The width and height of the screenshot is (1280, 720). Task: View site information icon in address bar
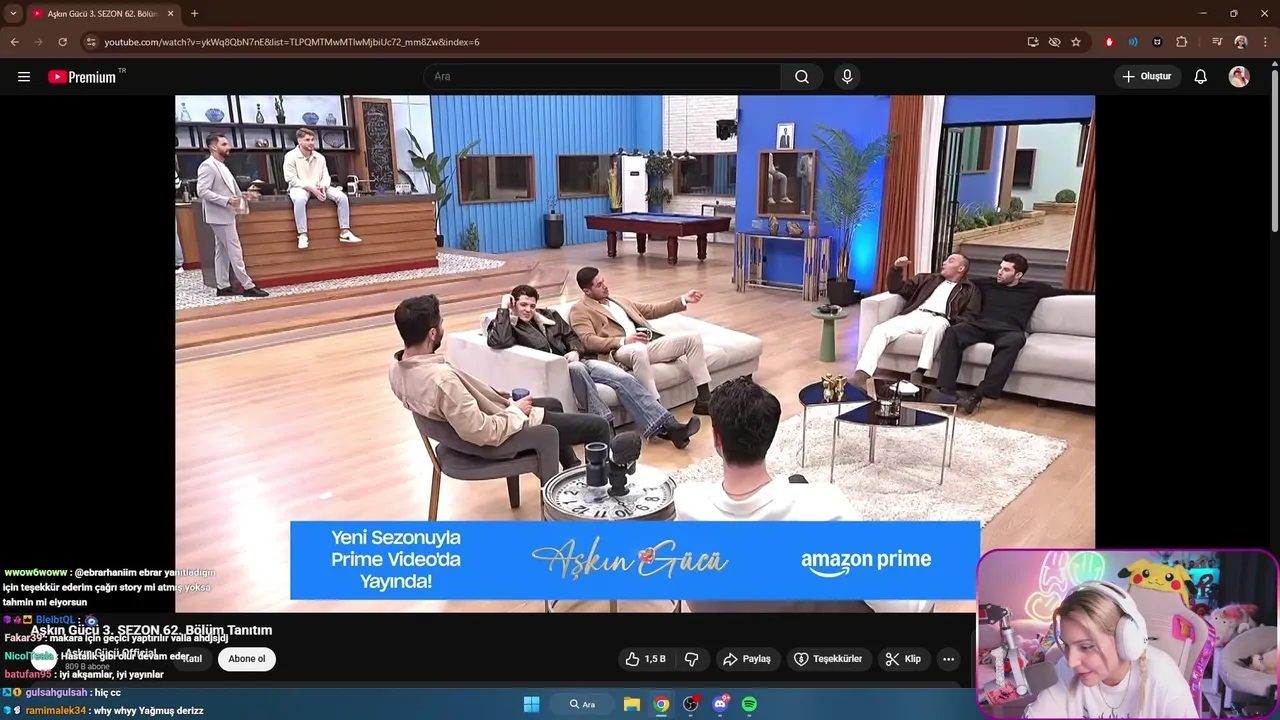coord(91,42)
